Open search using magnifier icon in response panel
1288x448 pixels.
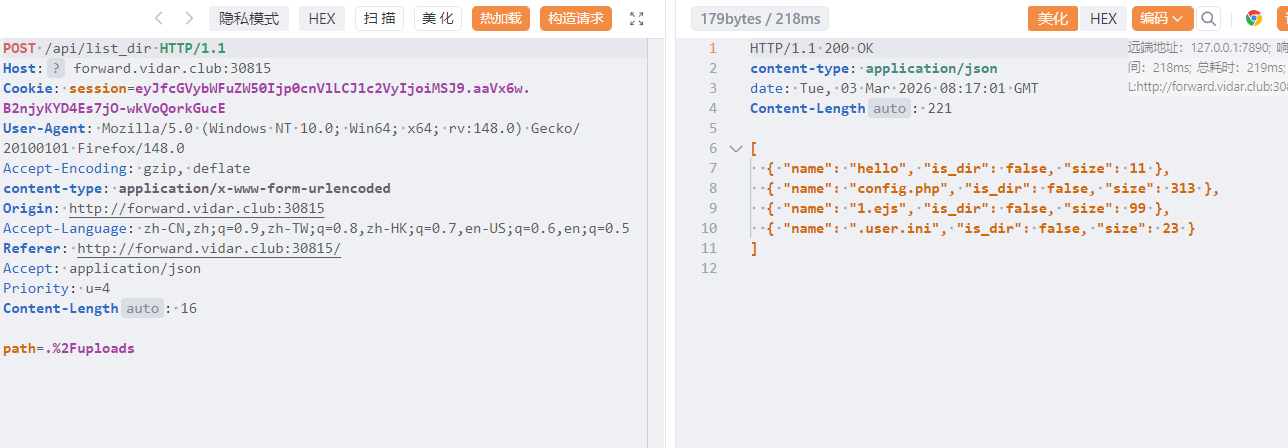1209,18
